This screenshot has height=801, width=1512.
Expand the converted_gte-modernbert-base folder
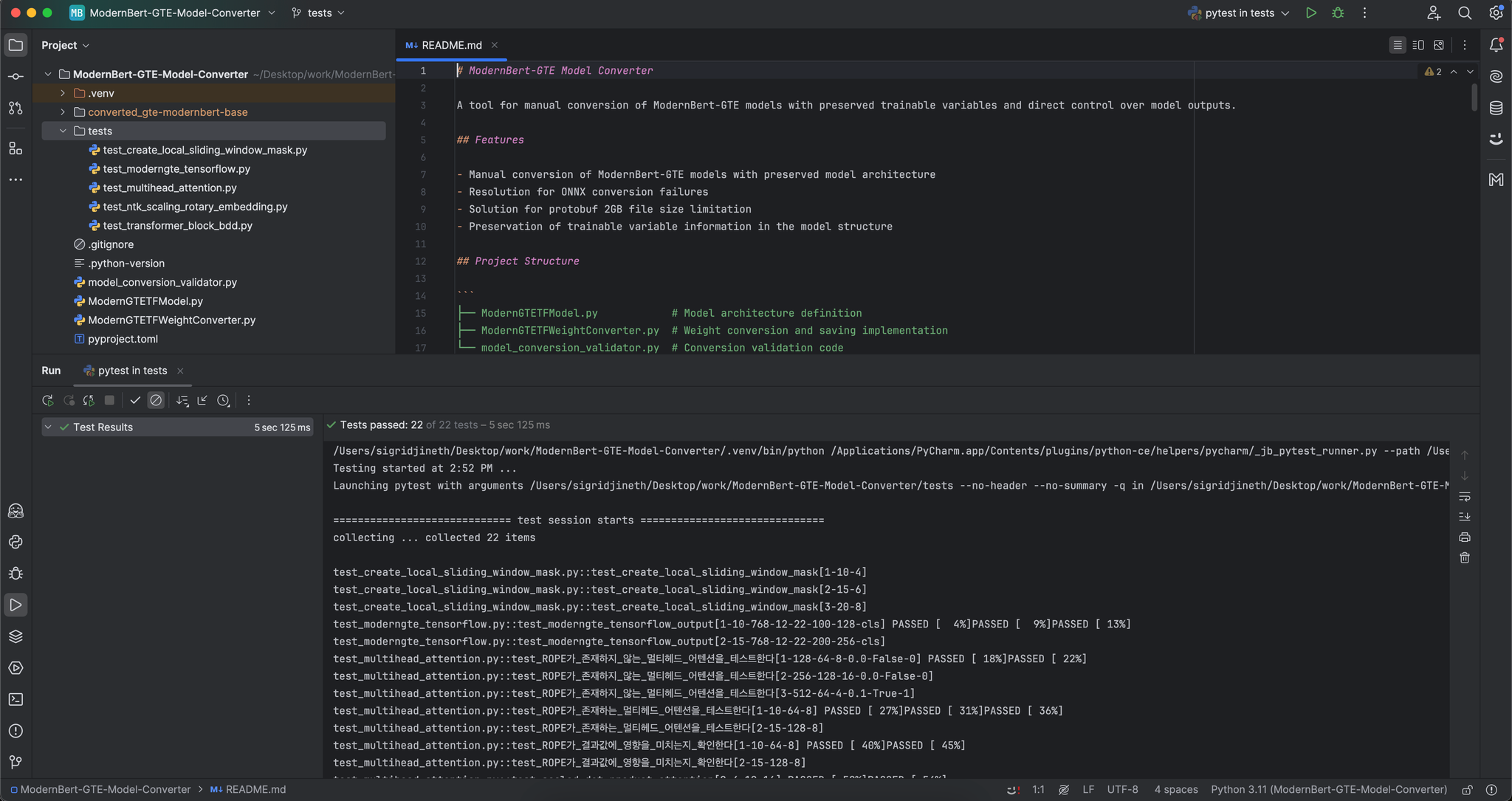click(63, 112)
